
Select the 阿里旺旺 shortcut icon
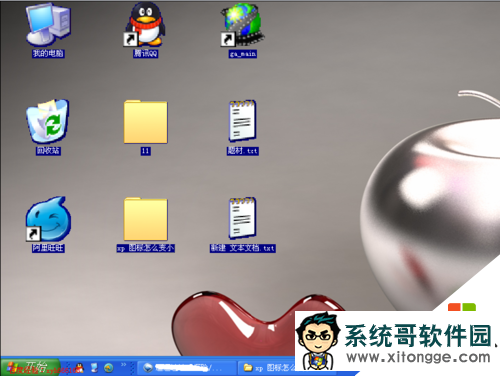click(x=48, y=219)
